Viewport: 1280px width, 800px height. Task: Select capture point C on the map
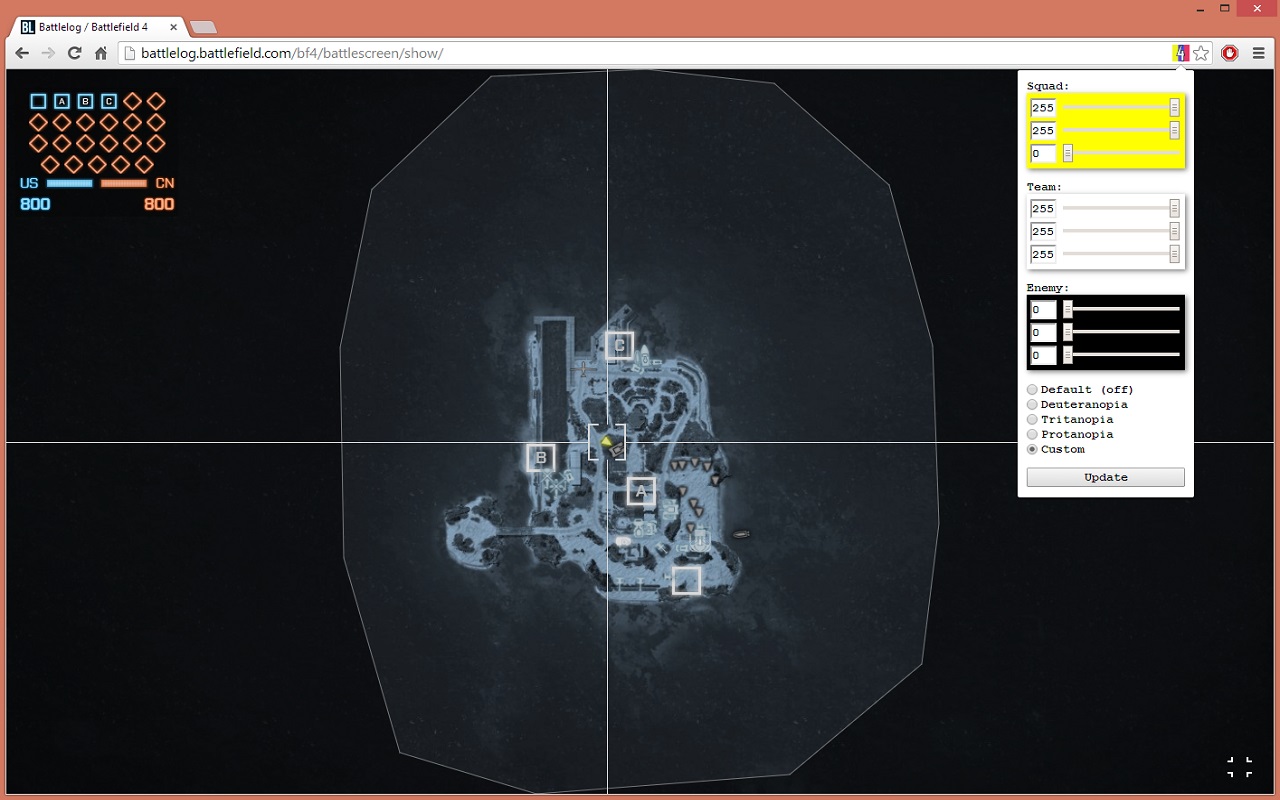pyautogui.click(x=619, y=346)
